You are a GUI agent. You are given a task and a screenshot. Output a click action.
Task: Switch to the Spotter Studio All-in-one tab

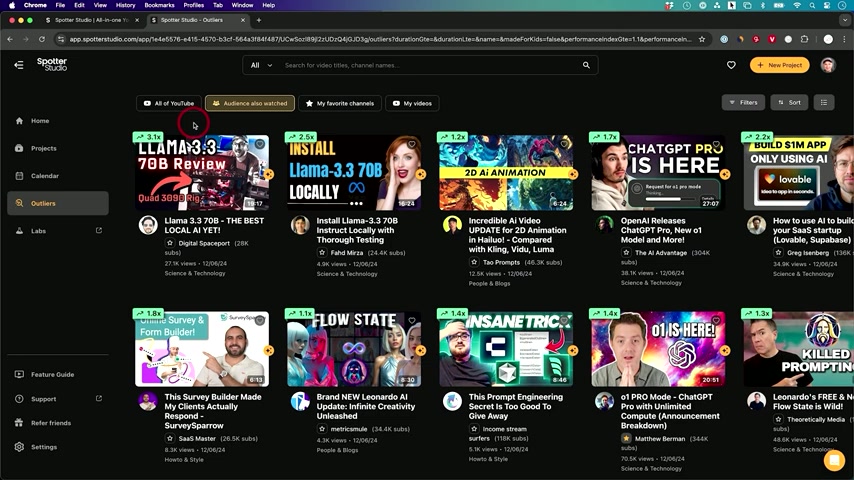[92, 20]
